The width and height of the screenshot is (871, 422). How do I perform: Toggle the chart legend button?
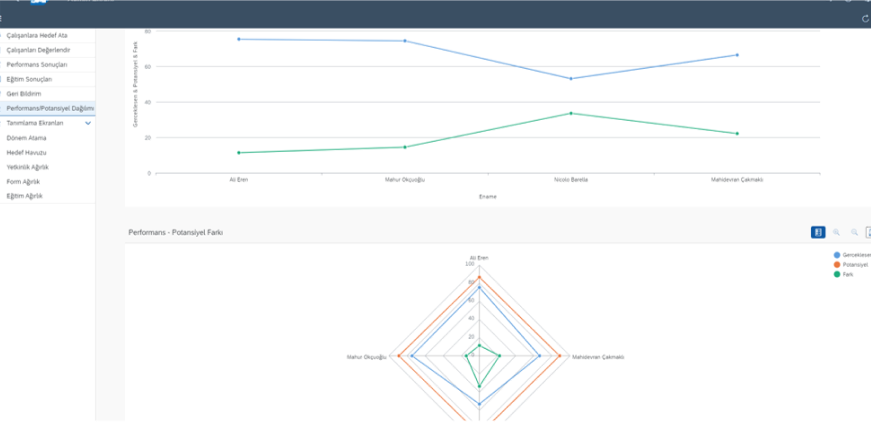(x=818, y=232)
